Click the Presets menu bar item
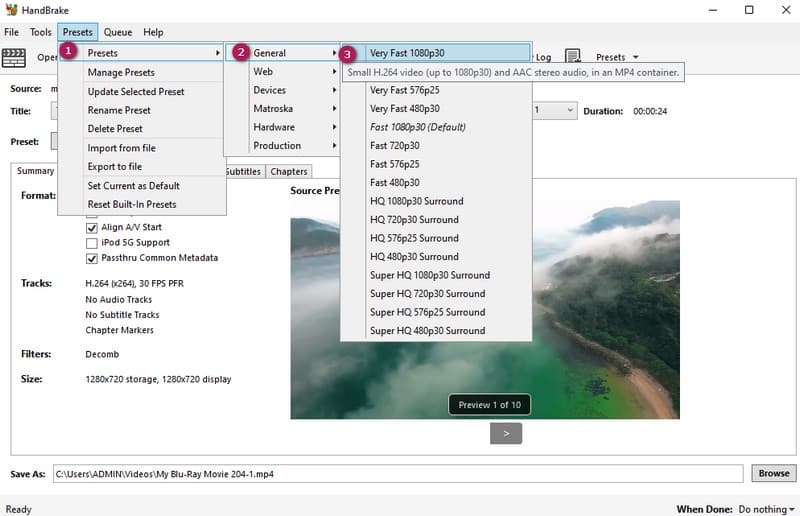Viewport: 800px width, 516px height. pyautogui.click(x=78, y=32)
